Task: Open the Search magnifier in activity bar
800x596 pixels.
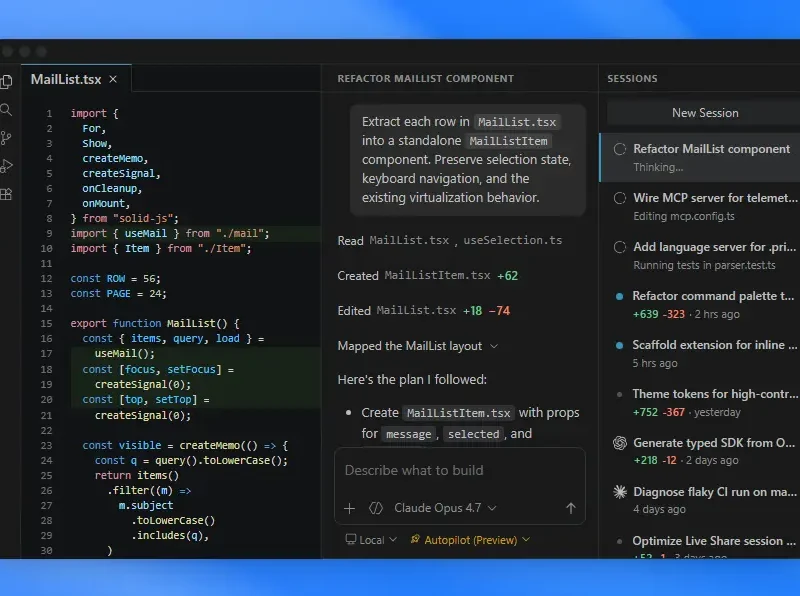Action: point(6,110)
